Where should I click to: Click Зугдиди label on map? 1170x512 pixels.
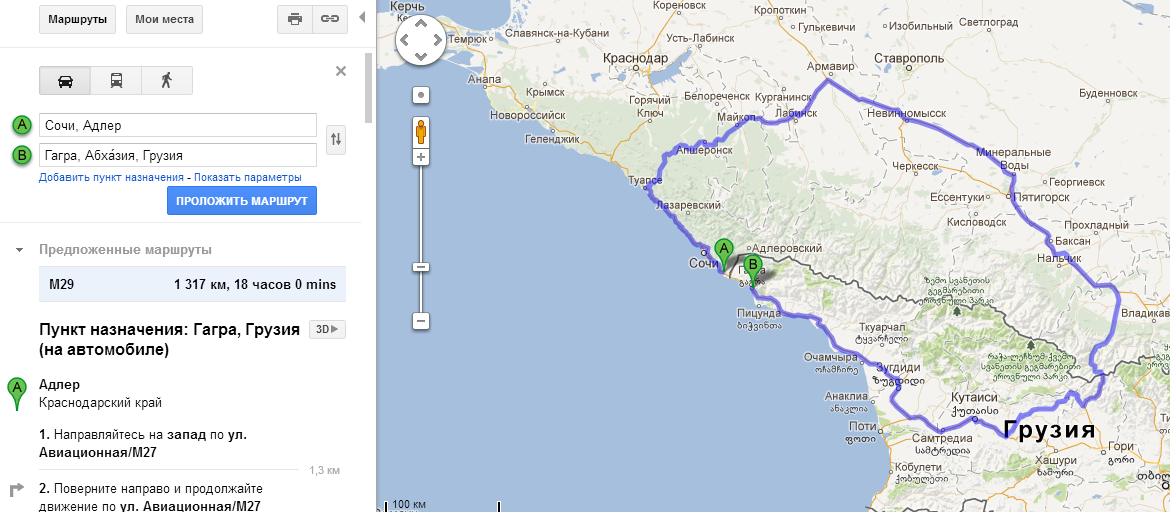point(898,368)
